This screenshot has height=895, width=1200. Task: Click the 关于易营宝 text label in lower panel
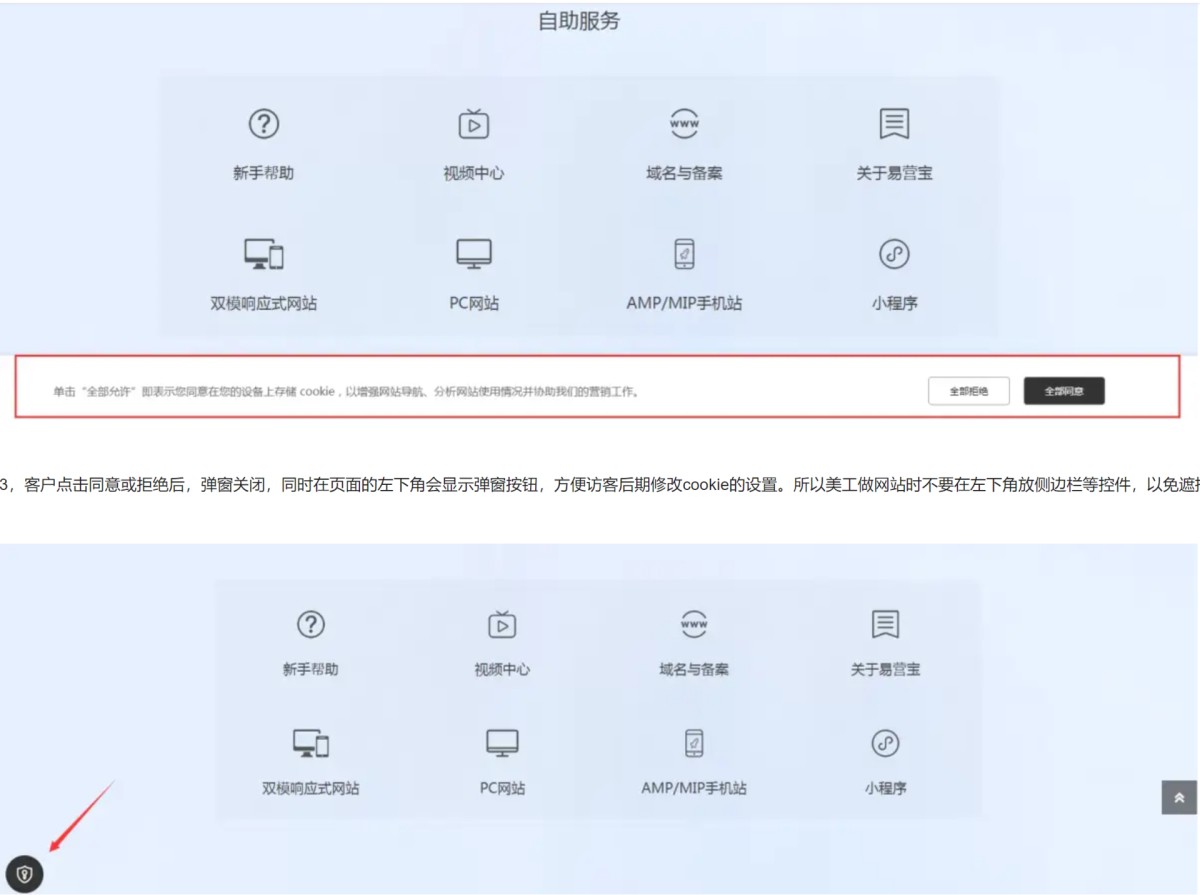click(885, 669)
